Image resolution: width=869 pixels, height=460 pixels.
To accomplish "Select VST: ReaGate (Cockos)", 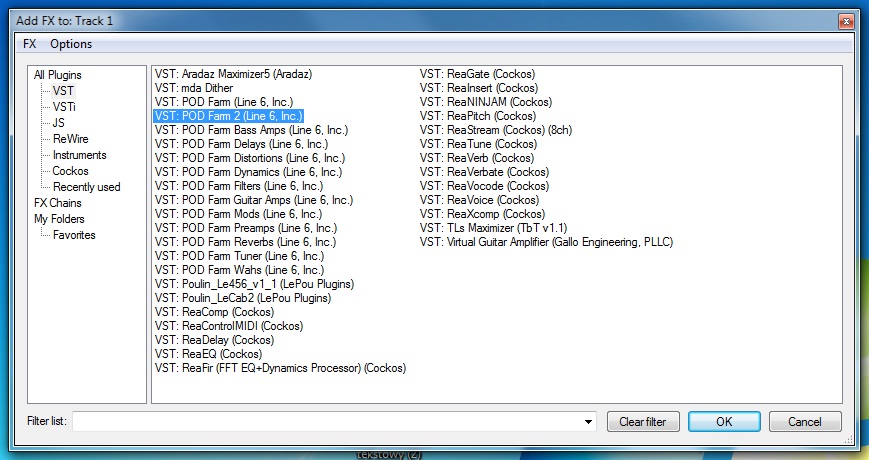I will (478, 74).
